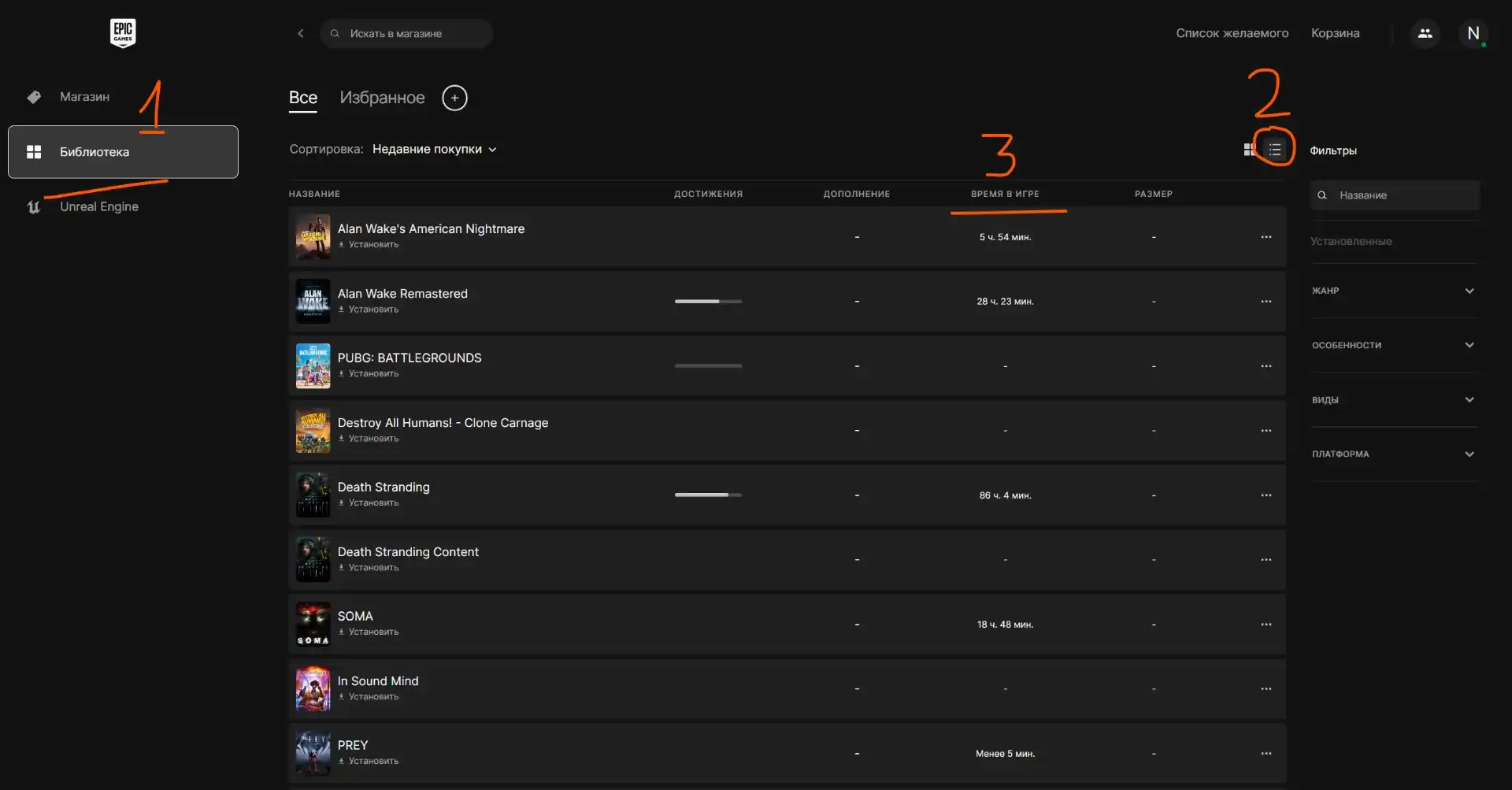Open Destroy All Humans! Clone Carnage thumbnail

coord(313,431)
